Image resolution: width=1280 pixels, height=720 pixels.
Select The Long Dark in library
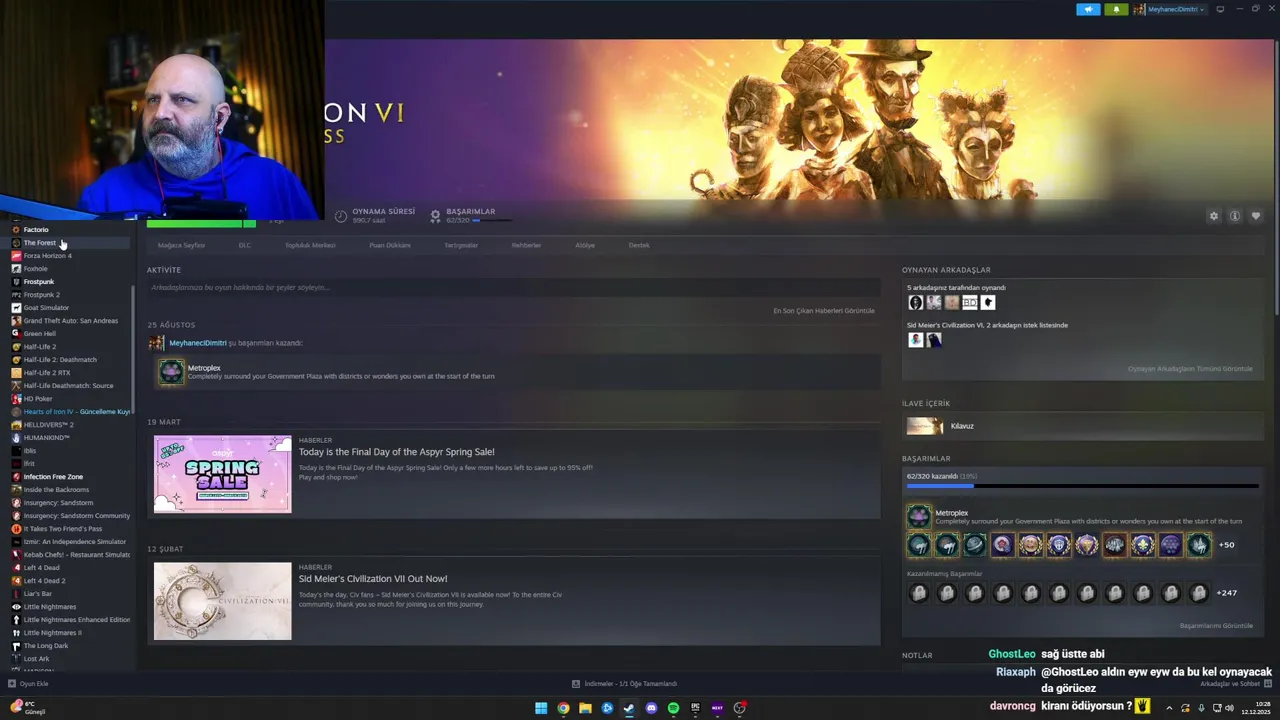coord(46,646)
